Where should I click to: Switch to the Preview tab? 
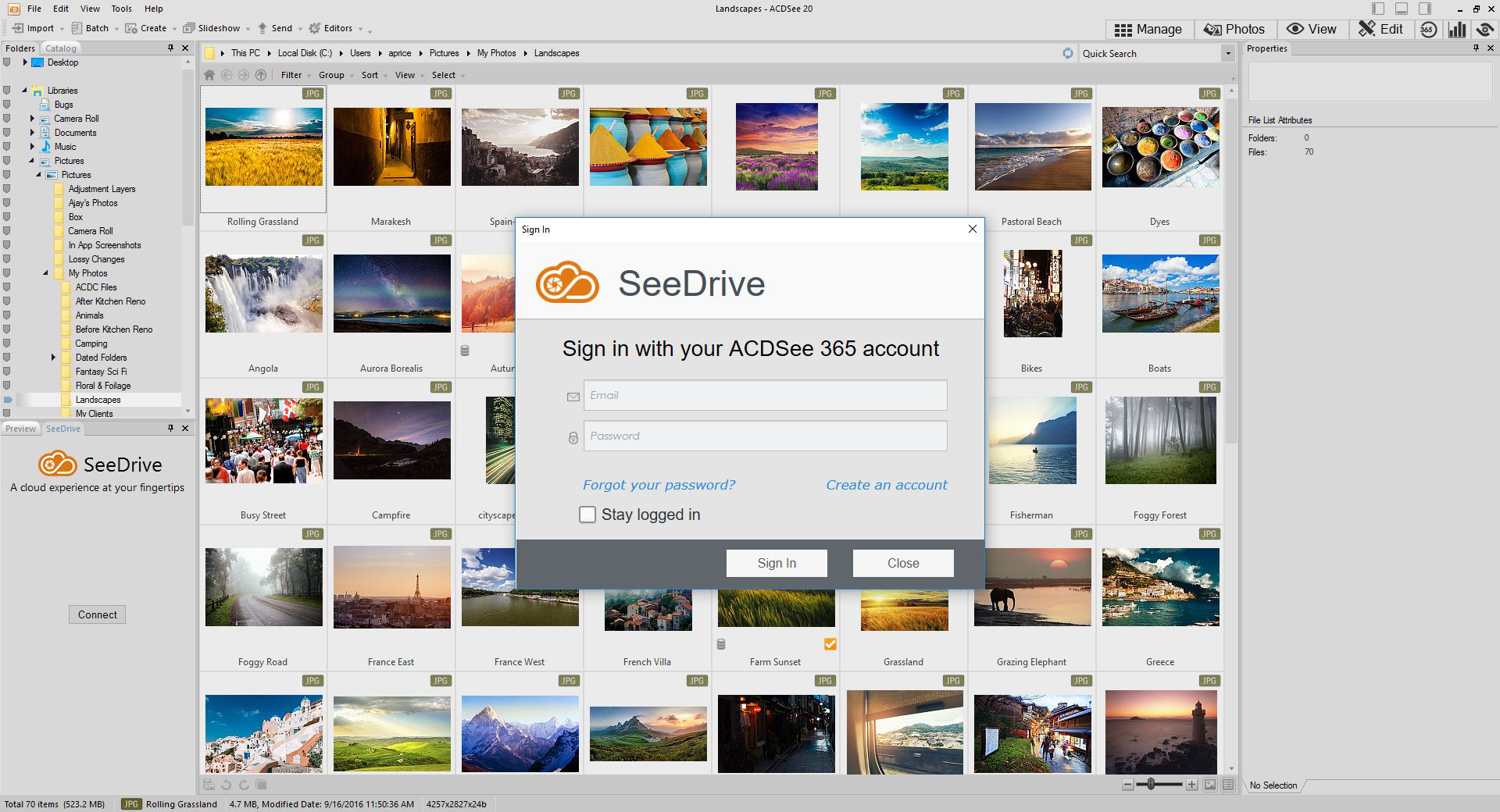click(20, 429)
